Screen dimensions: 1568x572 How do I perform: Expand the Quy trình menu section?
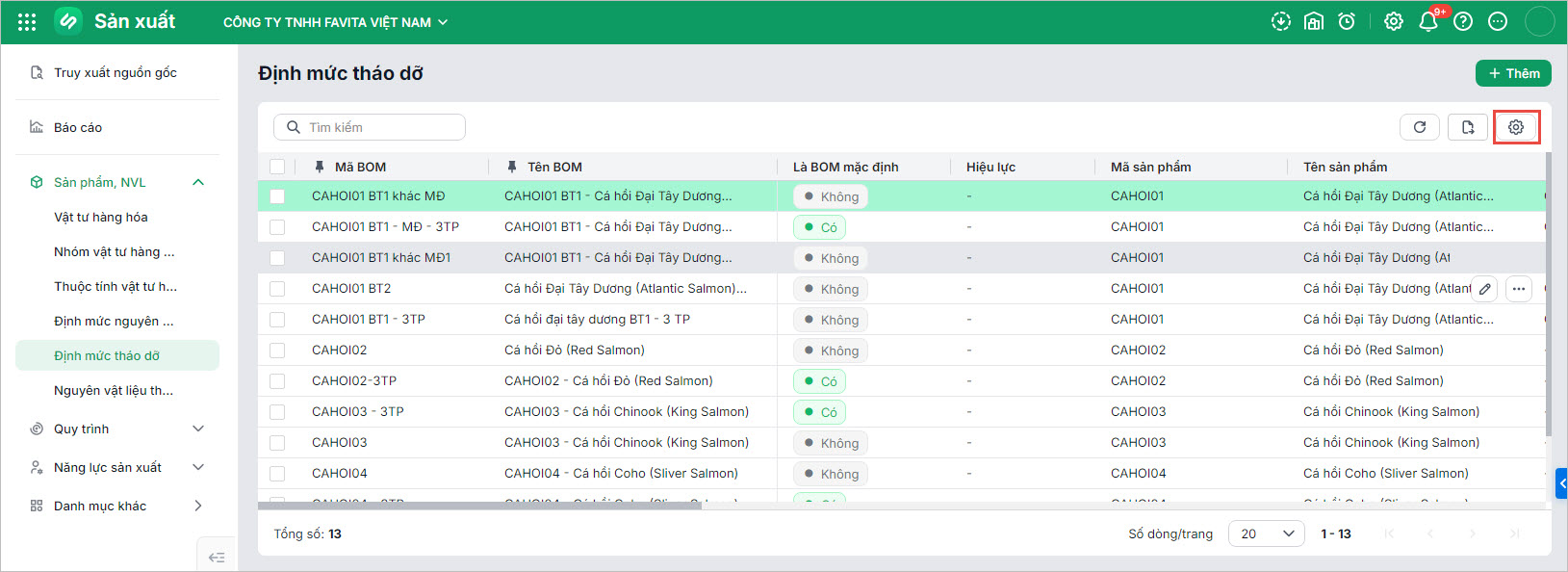117,429
